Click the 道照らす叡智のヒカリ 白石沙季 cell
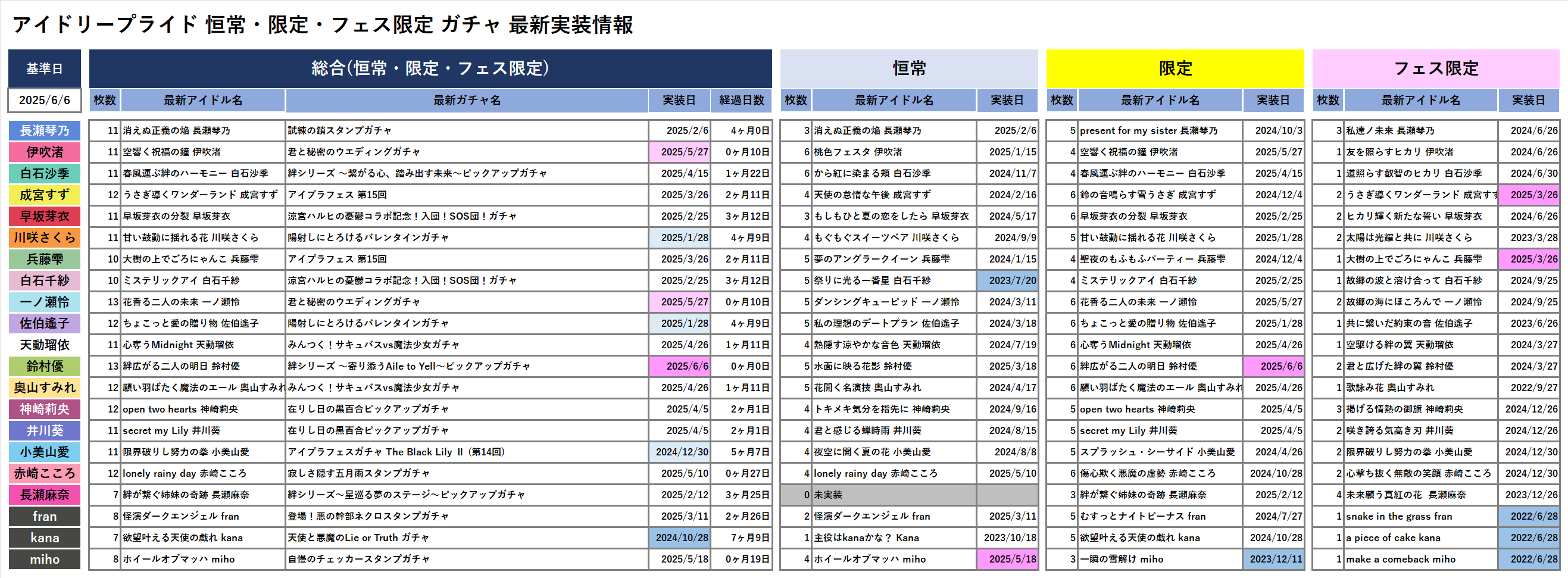The height and width of the screenshot is (578, 1568). (1420, 173)
